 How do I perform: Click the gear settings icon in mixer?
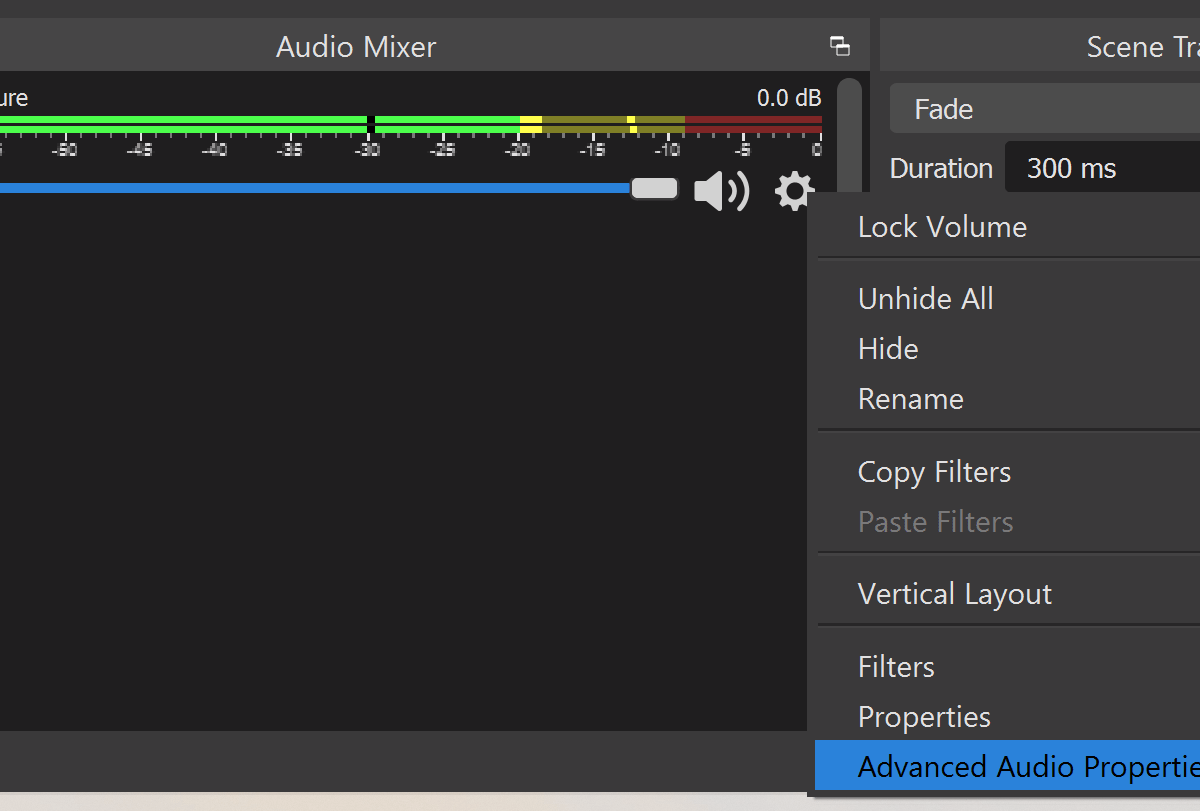tap(794, 190)
